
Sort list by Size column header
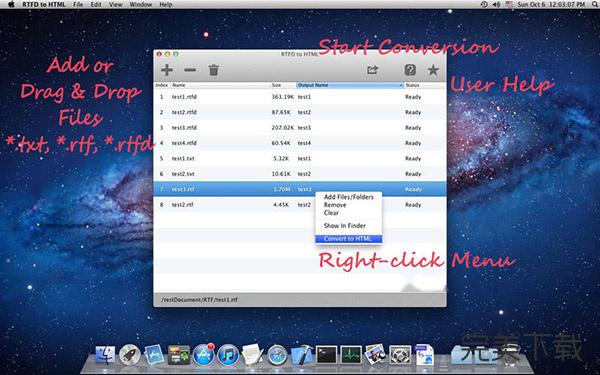pos(283,85)
